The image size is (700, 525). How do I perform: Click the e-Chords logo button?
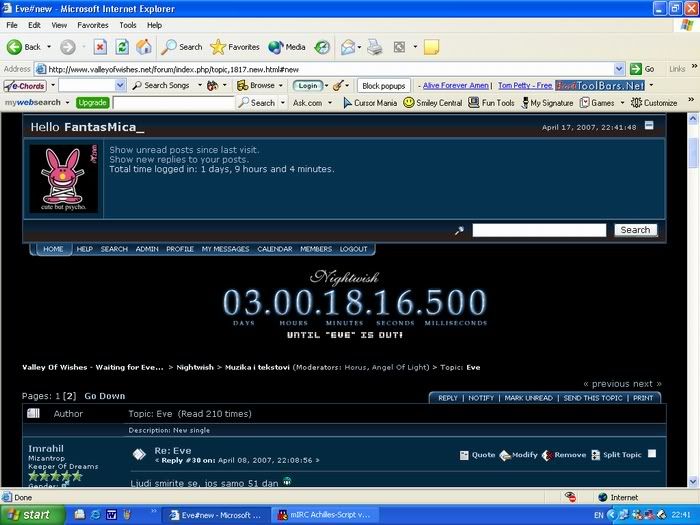tap(25, 86)
